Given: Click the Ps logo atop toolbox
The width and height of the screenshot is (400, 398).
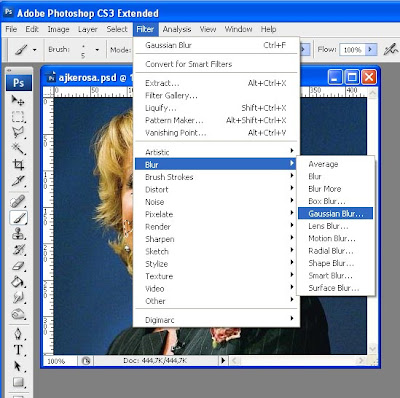Looking at the screenshot, I should click(x=19, y=82).
